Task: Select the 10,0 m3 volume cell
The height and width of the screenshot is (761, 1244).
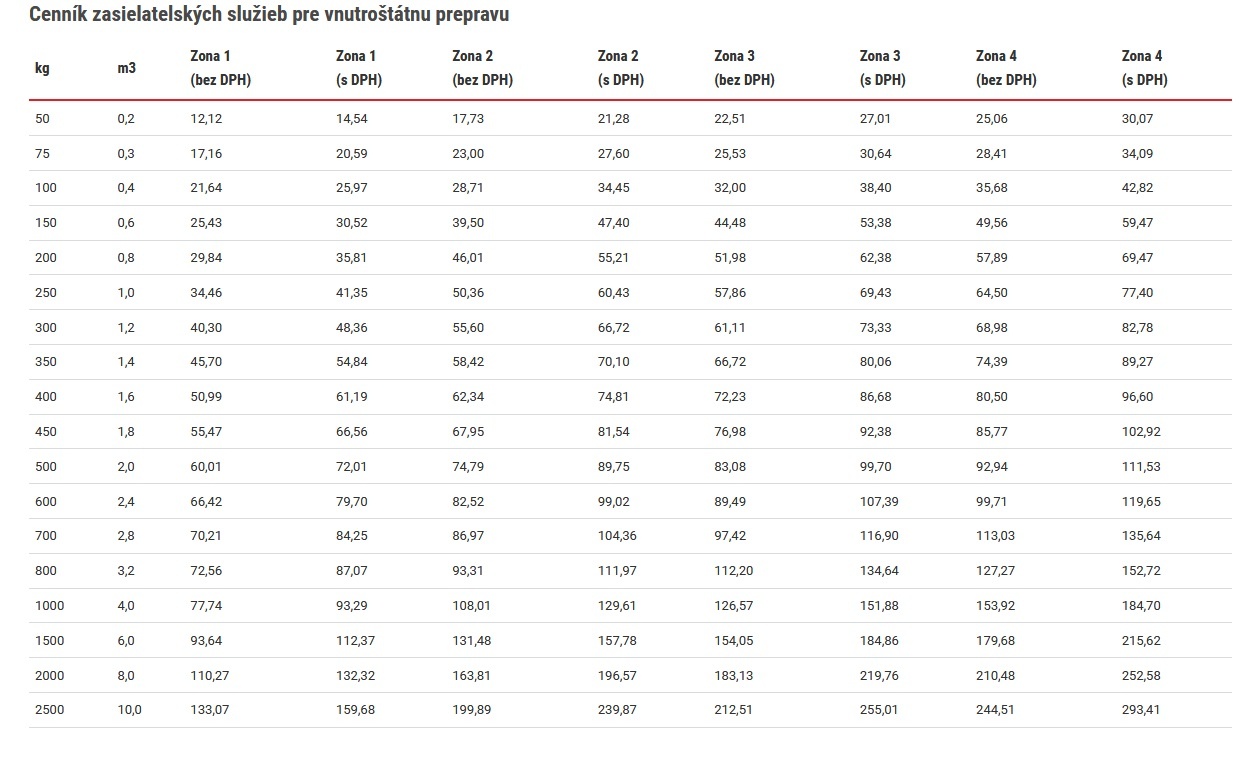Action: [x=129, y=710]
